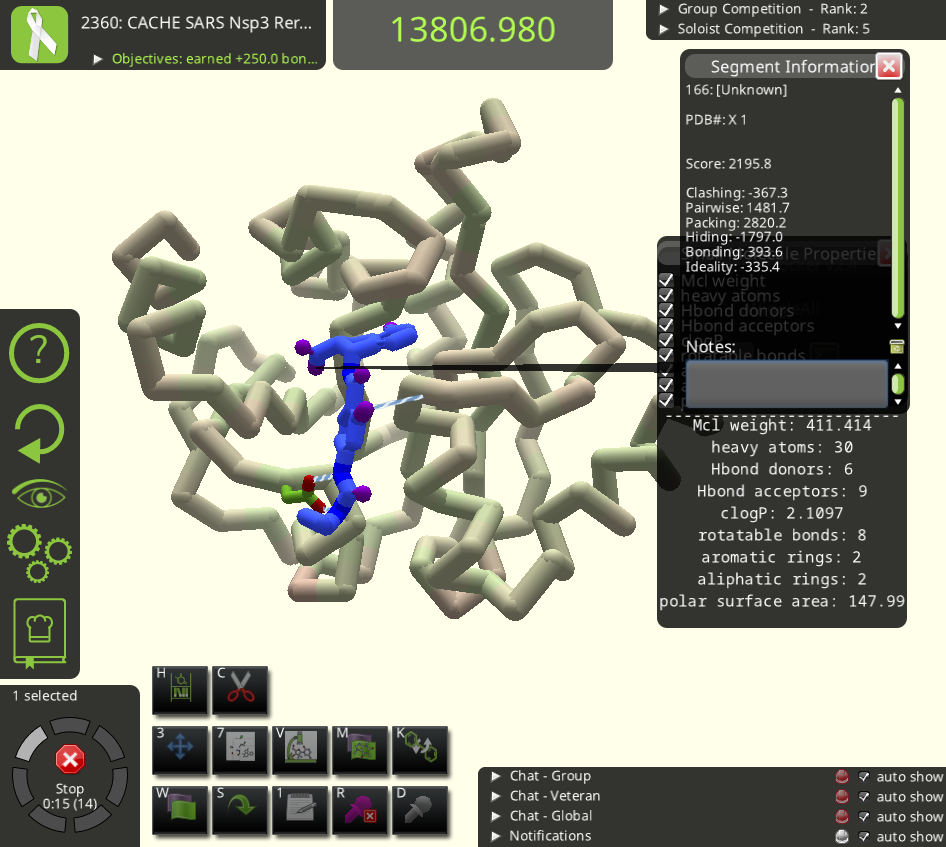Select the blue Move arrows tool (3)
Image resolution: width=946 pixels, height=847 pixels.
pyautogui.click(x=180, y=748)
